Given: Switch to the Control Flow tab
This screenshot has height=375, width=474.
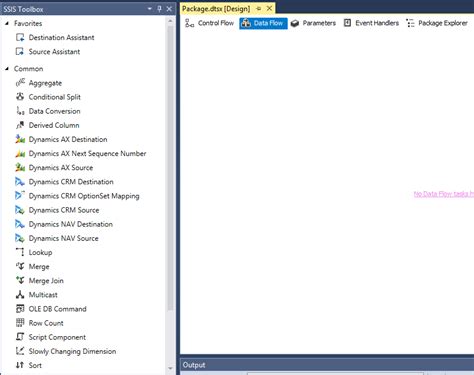Looking at the screenshot, I should (210, 23).
